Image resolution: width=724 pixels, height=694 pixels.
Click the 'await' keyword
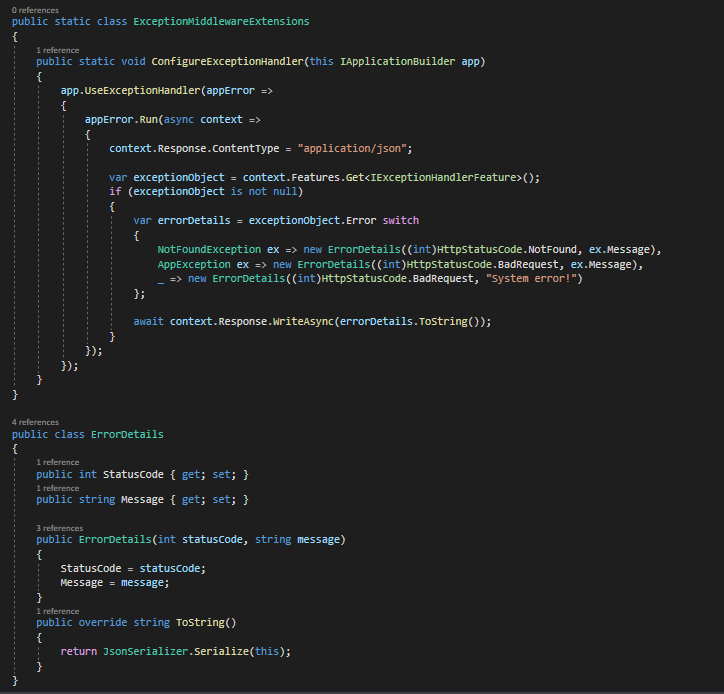click(148, 322)
